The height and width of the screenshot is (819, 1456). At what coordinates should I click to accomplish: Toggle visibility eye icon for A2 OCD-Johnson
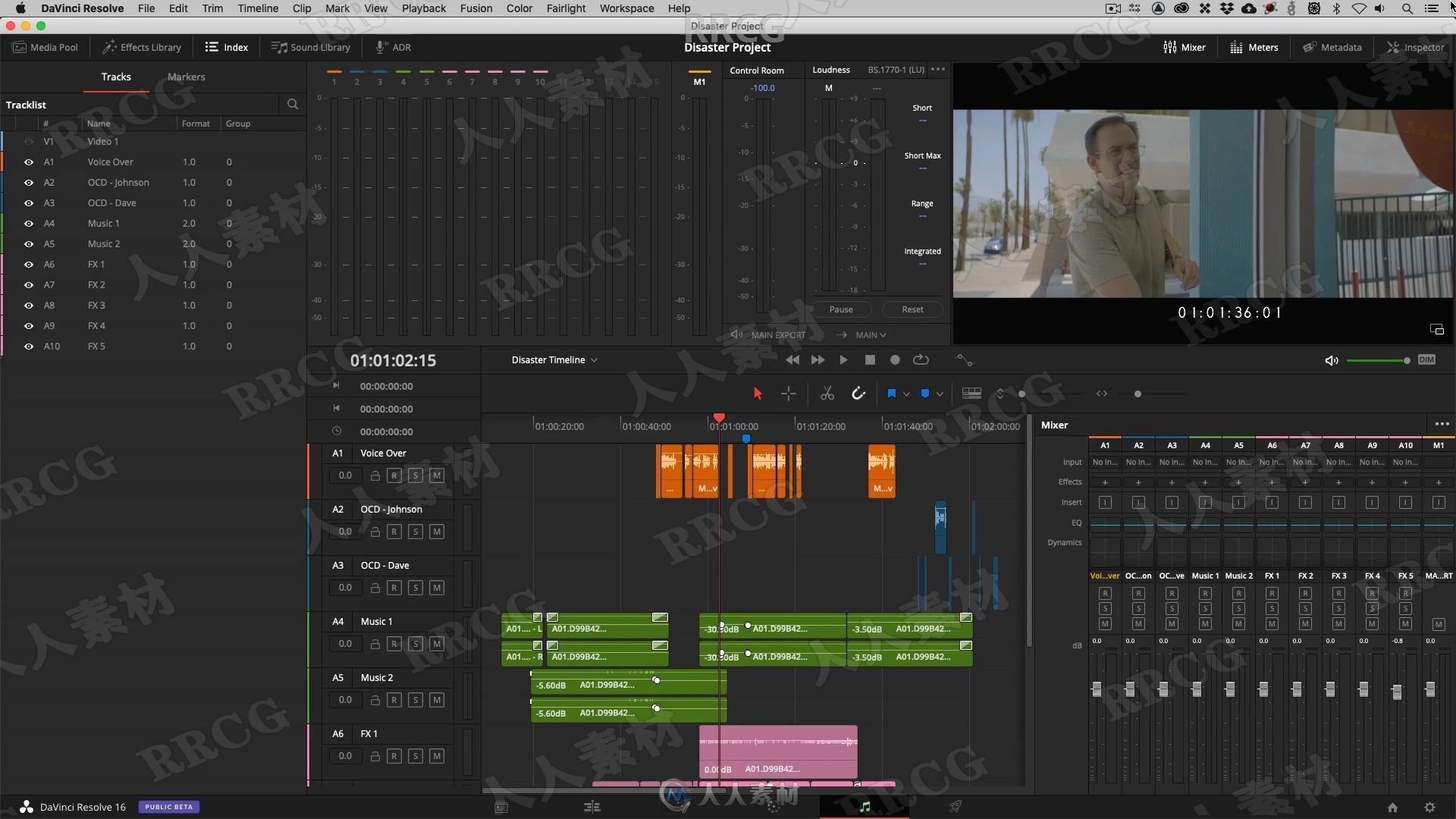tap(27, 182)
